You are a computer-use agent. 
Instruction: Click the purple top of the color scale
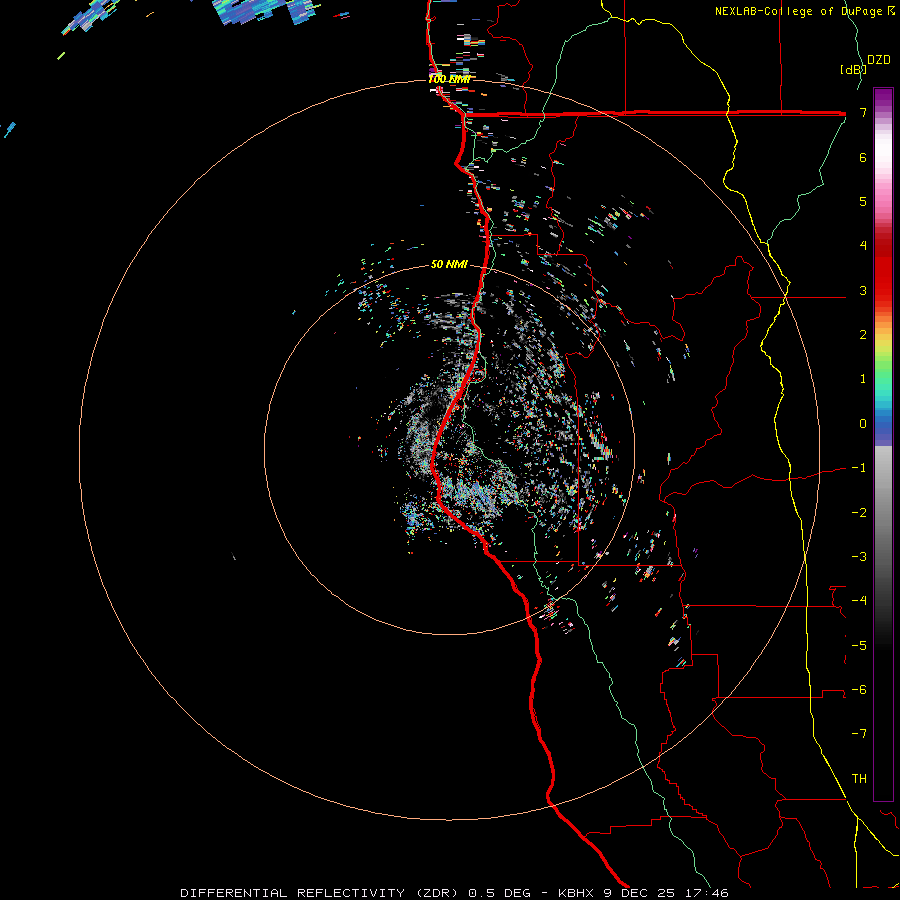[x=883, y=98]
